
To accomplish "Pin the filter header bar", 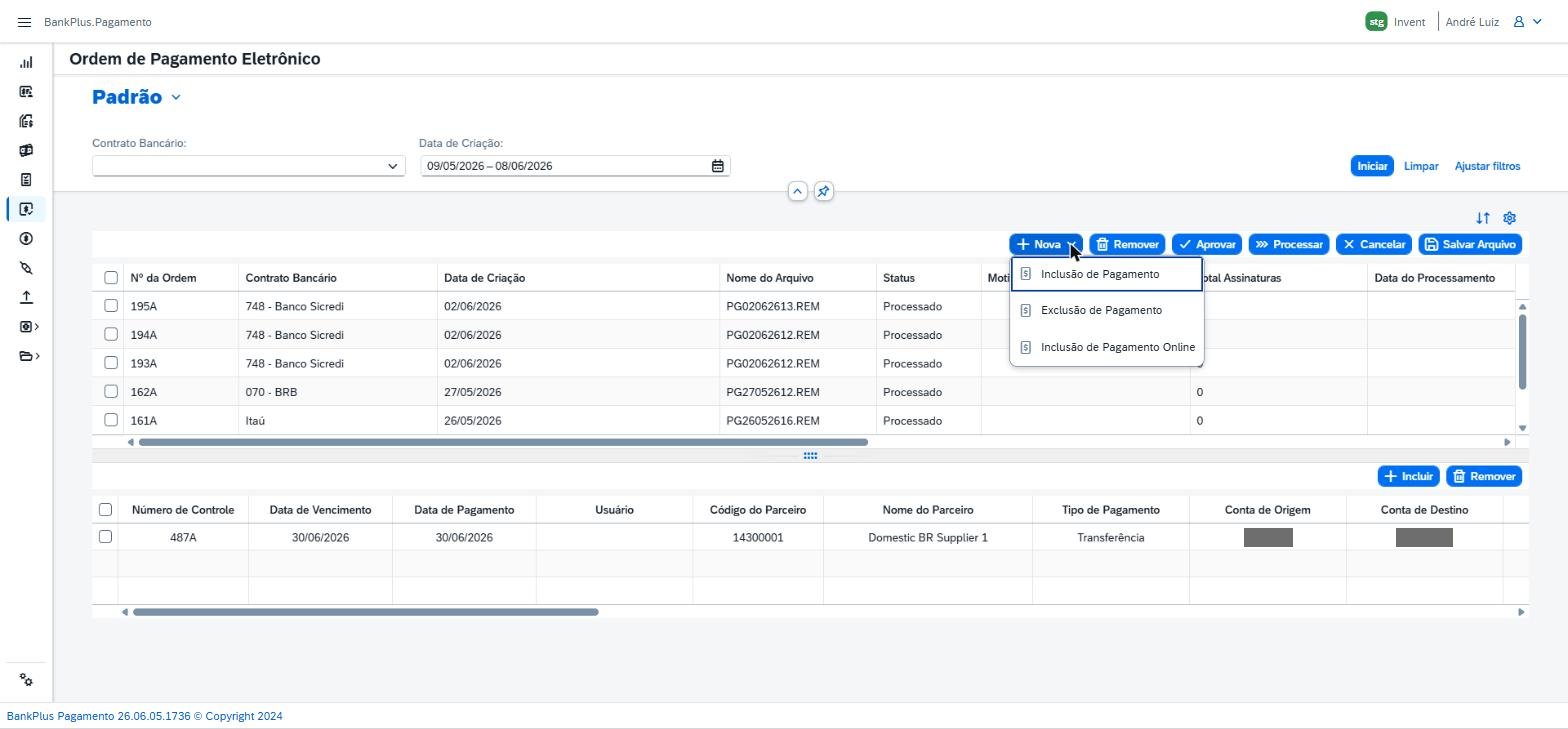I will pos(823,191).
